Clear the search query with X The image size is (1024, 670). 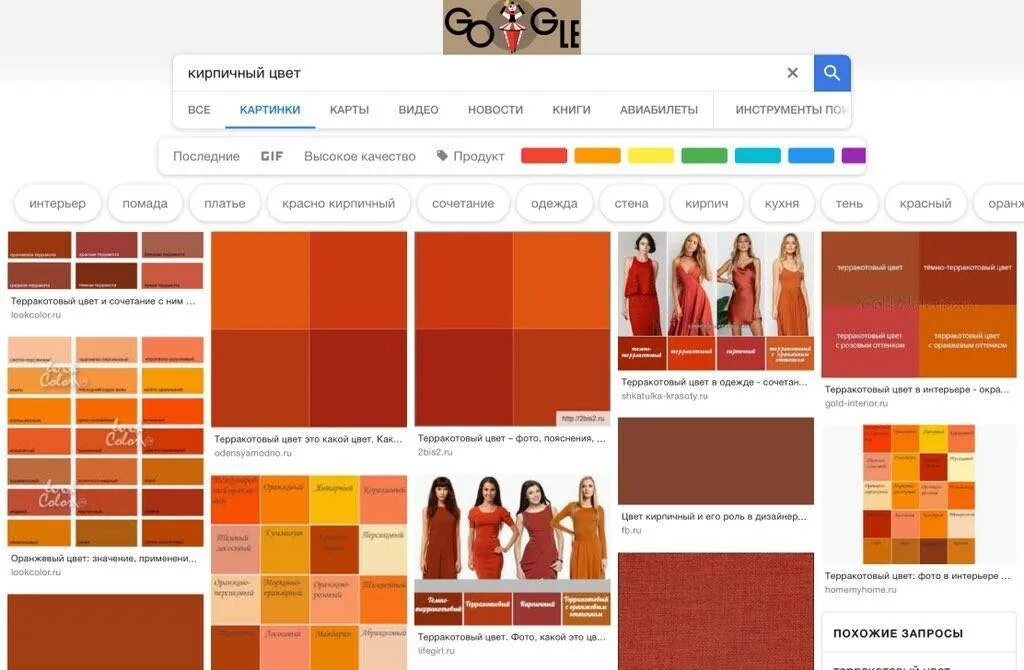792,73
